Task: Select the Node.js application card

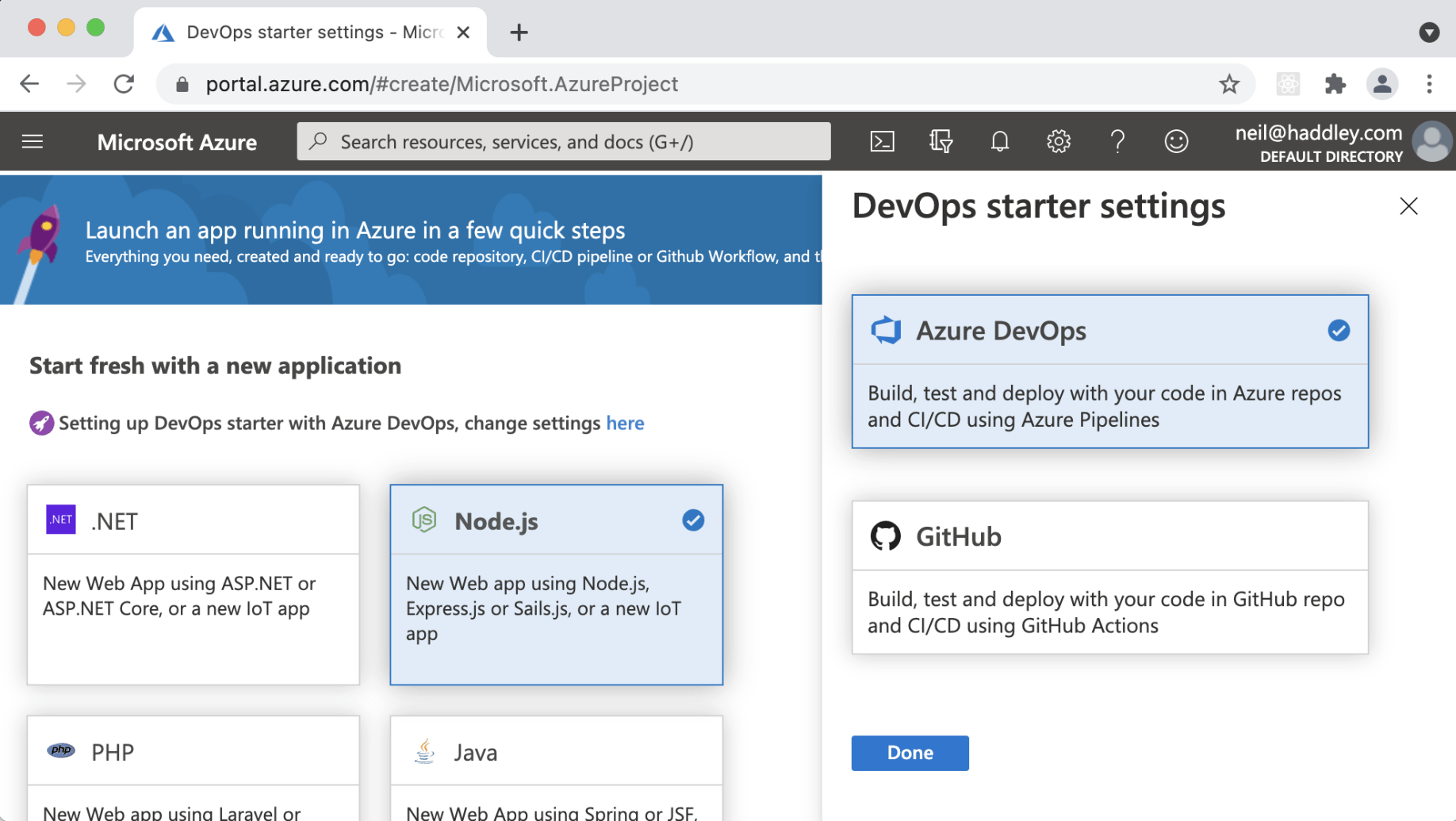Action: coord(556,584)
